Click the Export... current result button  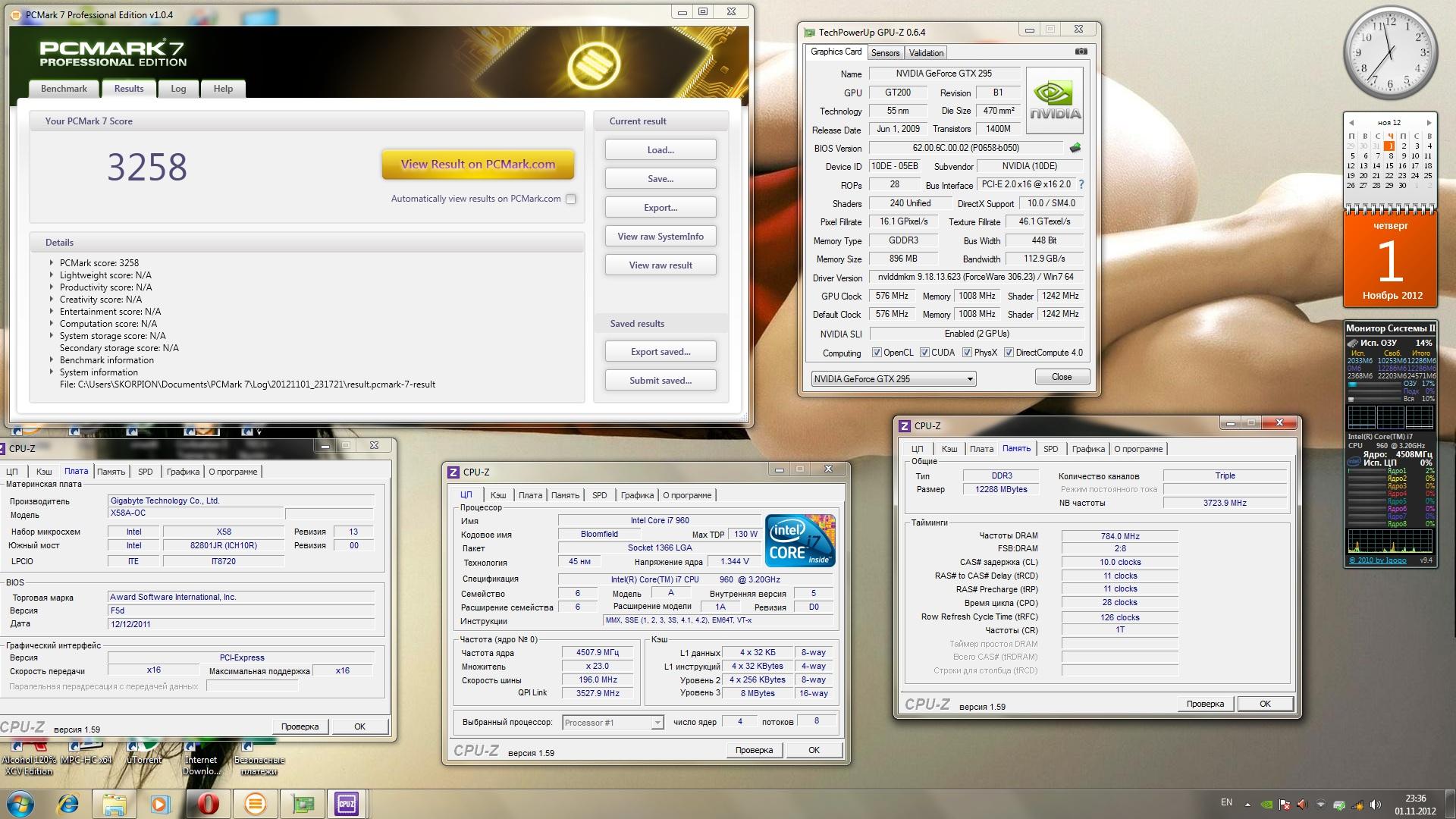pos(661,207)
